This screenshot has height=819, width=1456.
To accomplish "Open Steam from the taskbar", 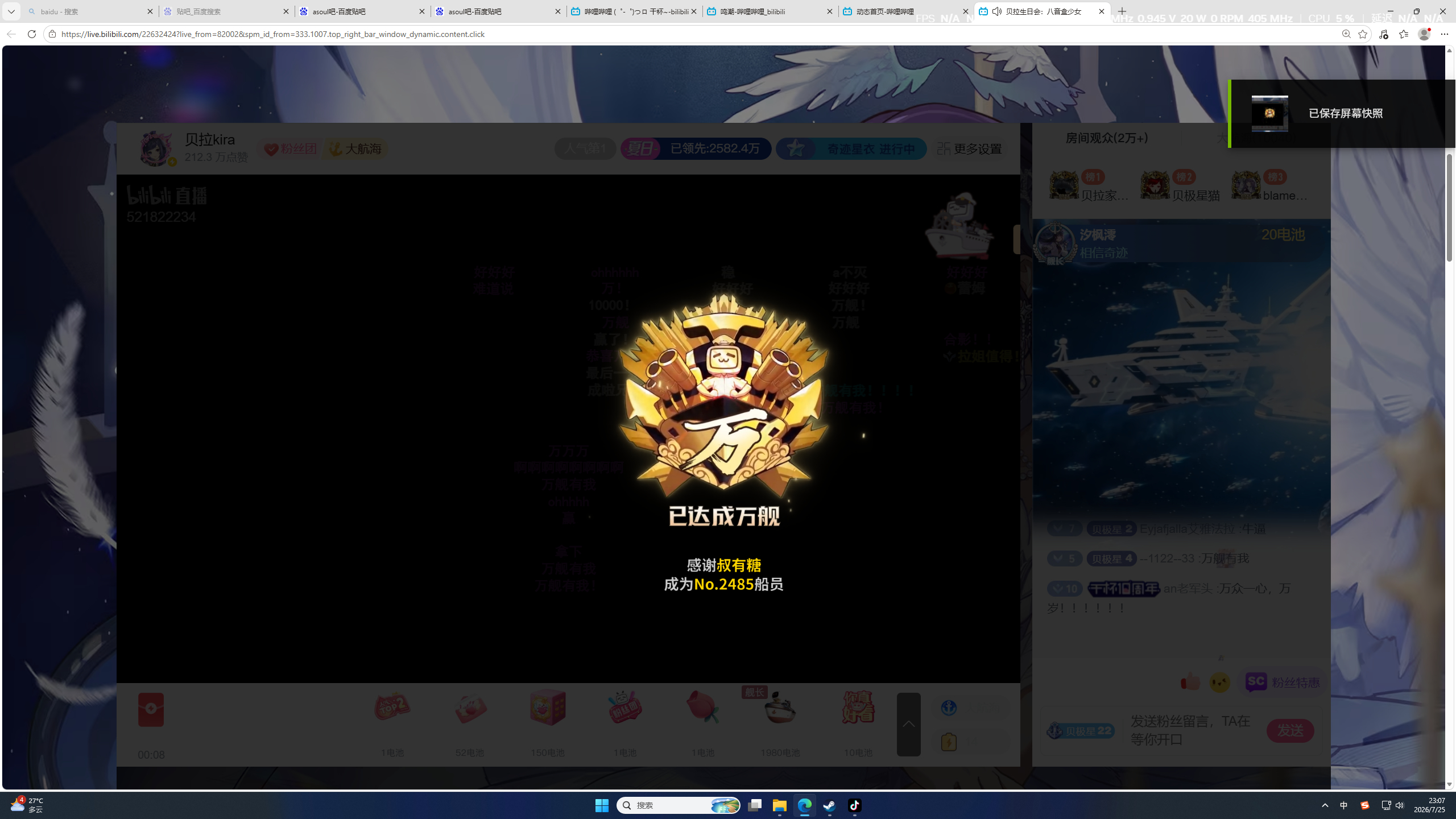I will click(x=829, y=805).
